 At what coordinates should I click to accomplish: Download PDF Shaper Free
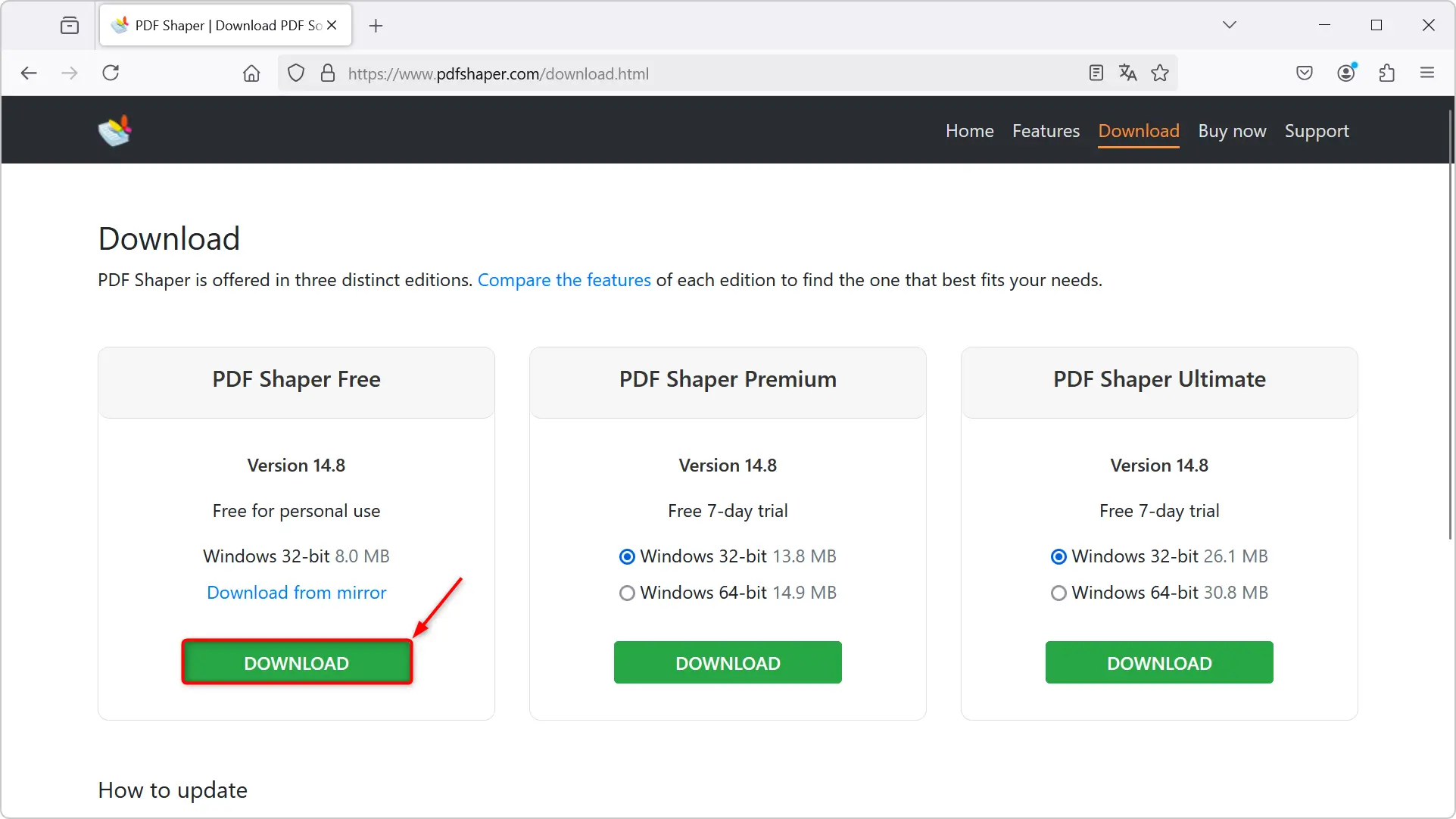point(297,663)
